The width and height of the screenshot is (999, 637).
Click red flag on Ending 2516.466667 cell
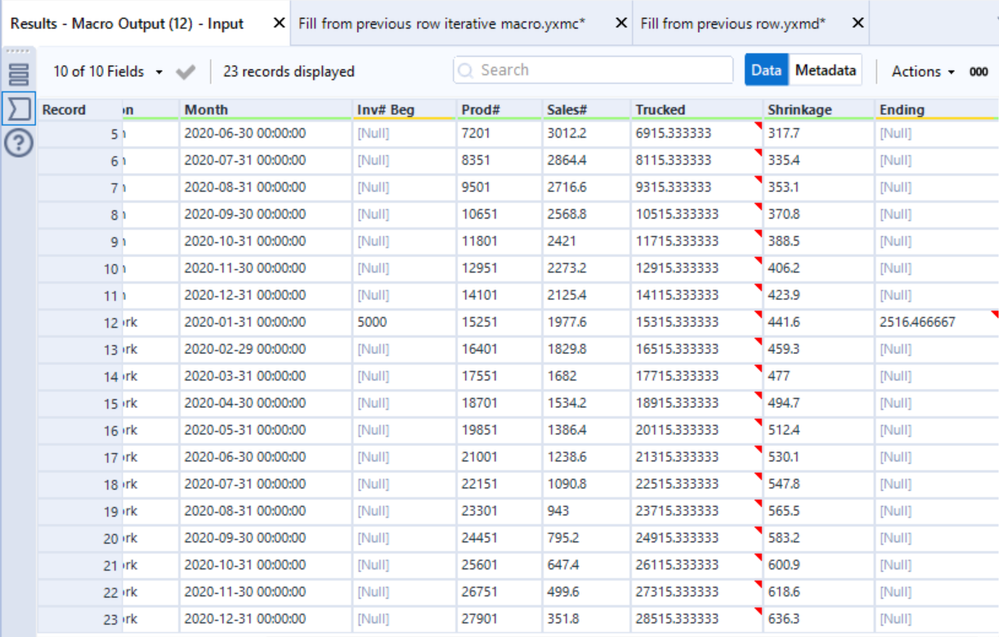995,314
